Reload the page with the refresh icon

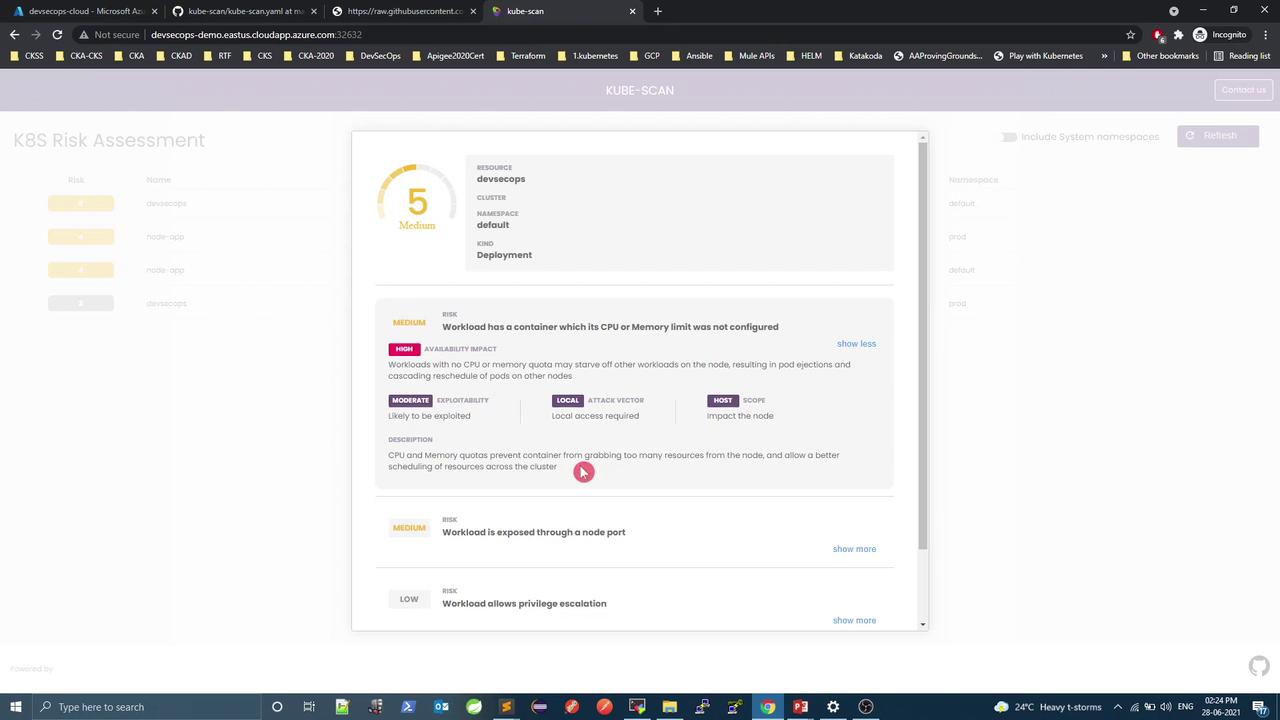point(57,34)
